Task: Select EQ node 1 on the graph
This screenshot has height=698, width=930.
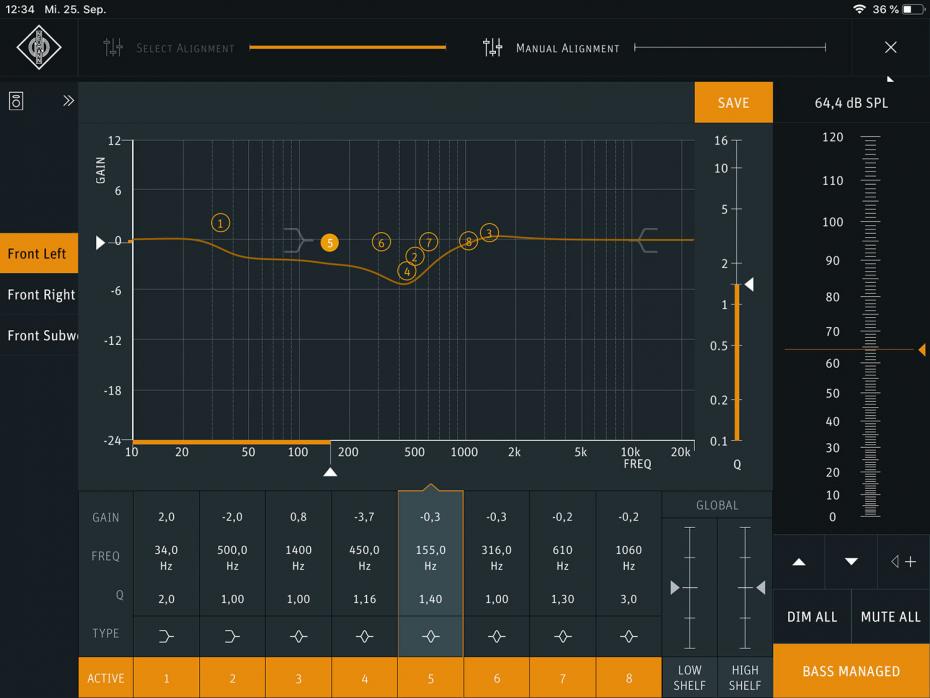Action: (221, 223)
